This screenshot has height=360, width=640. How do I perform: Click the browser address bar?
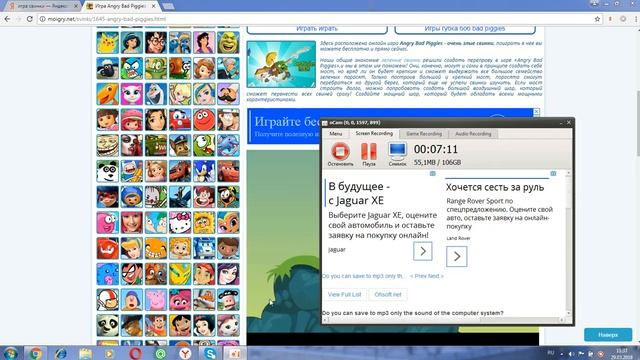click(318, 19)
